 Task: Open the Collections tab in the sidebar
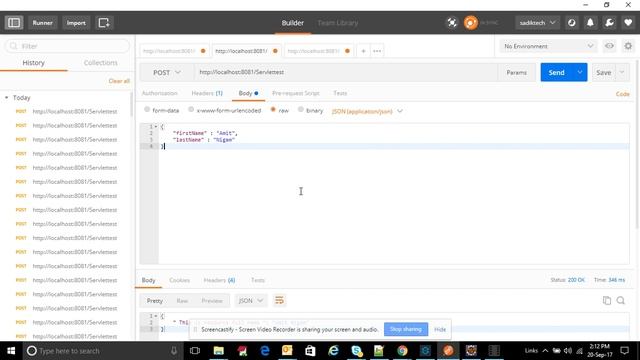tap(100, 62)
